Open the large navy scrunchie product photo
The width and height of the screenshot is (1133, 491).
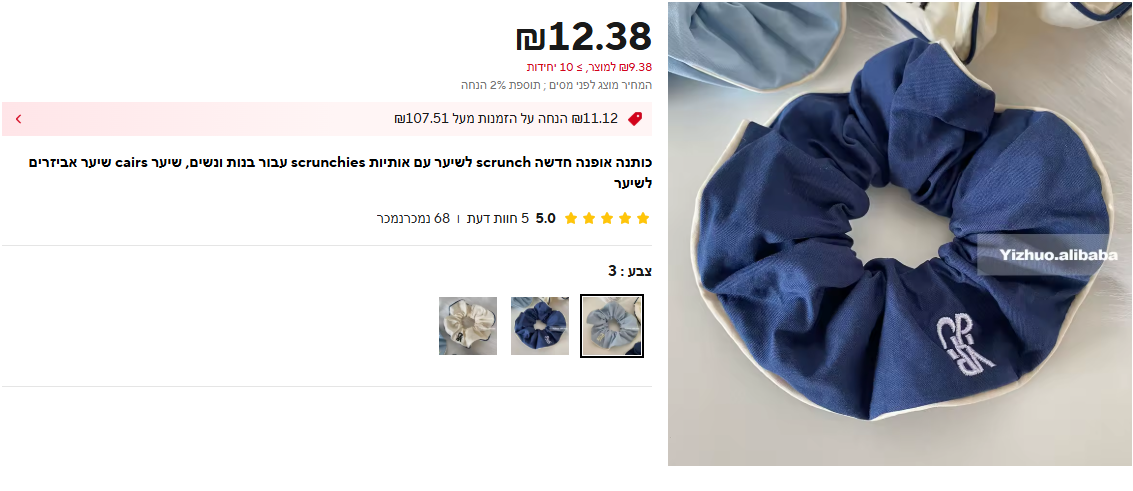pyautogui.click(x=900, y=234)
